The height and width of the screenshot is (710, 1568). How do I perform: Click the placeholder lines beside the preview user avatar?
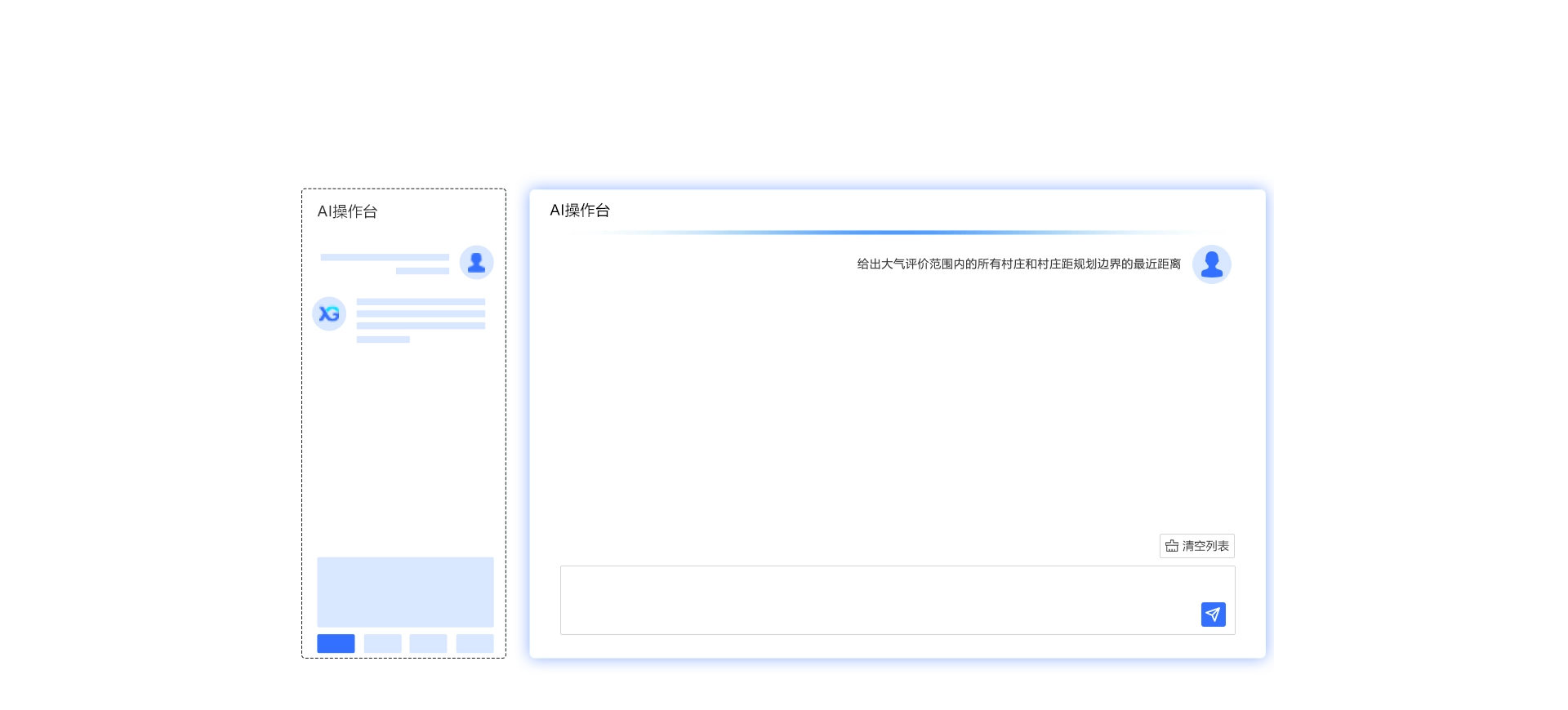pos(385,263)
